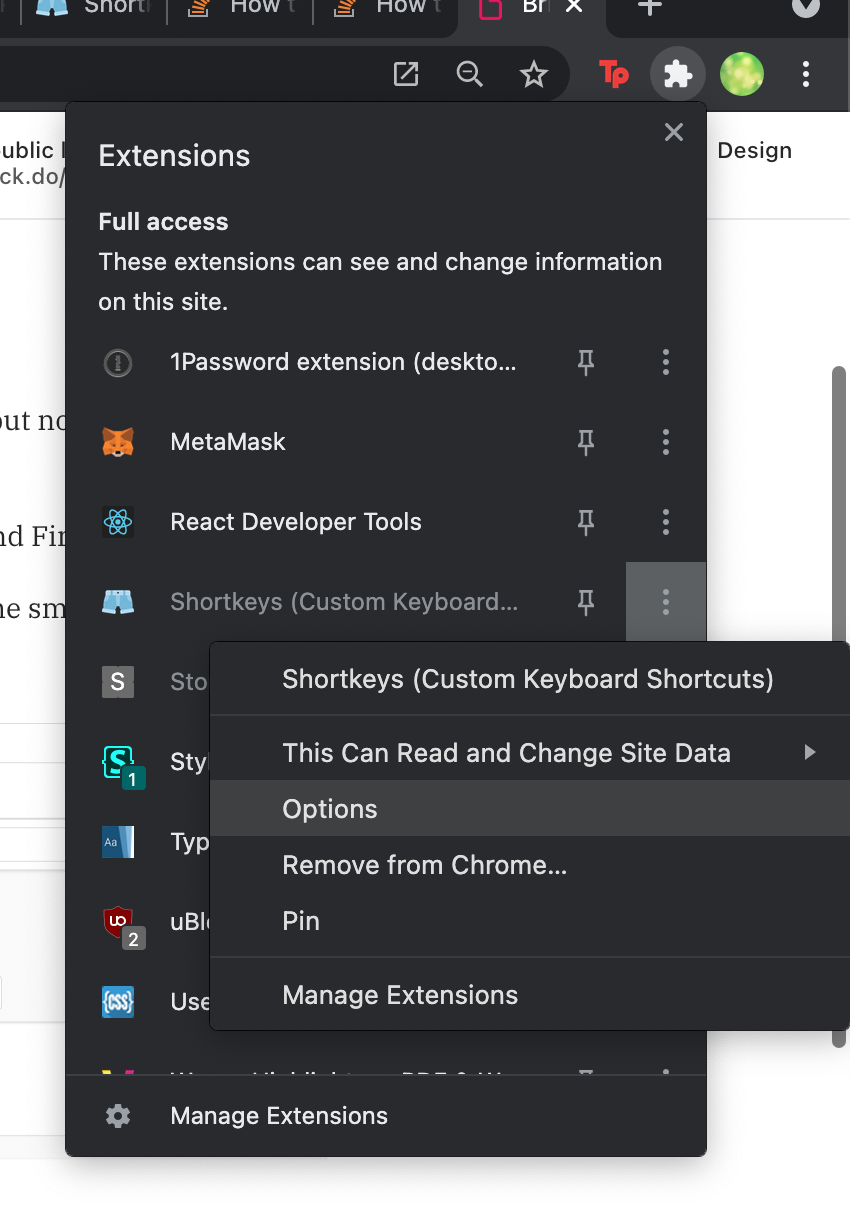The image size is (850, 1220).
Task: Click the open-in-new-window icon in address bar
Action: pyautogui.click(x=406, y=74)
